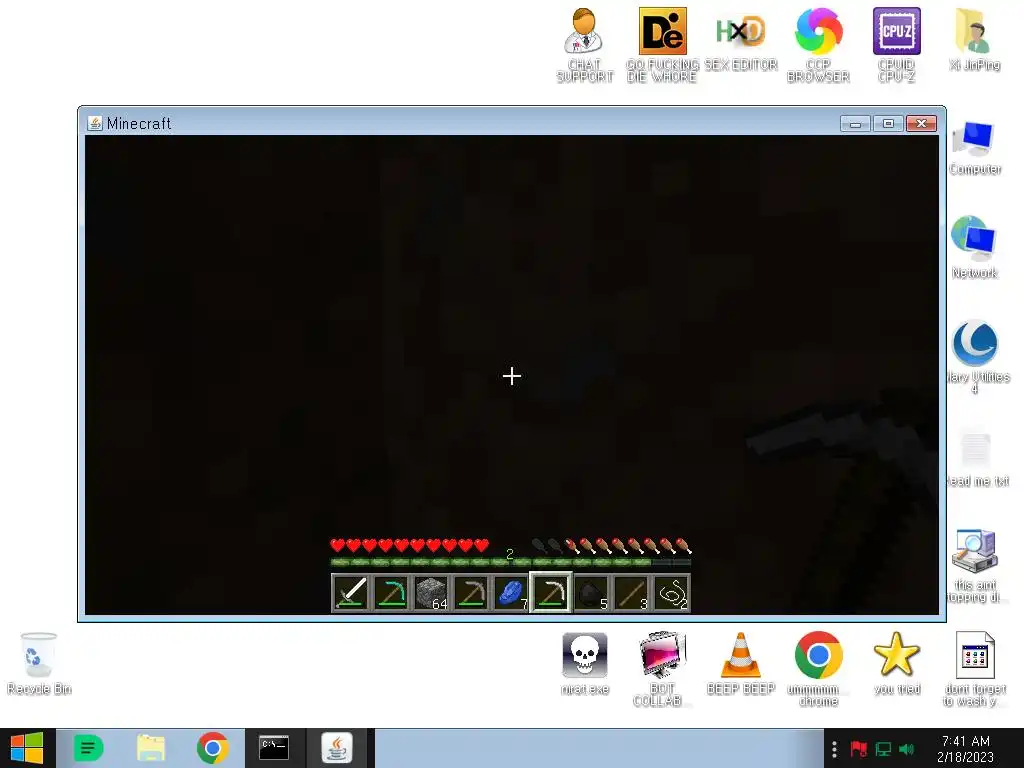
Task: Click the green experience bar
Action: pos(511,562)
